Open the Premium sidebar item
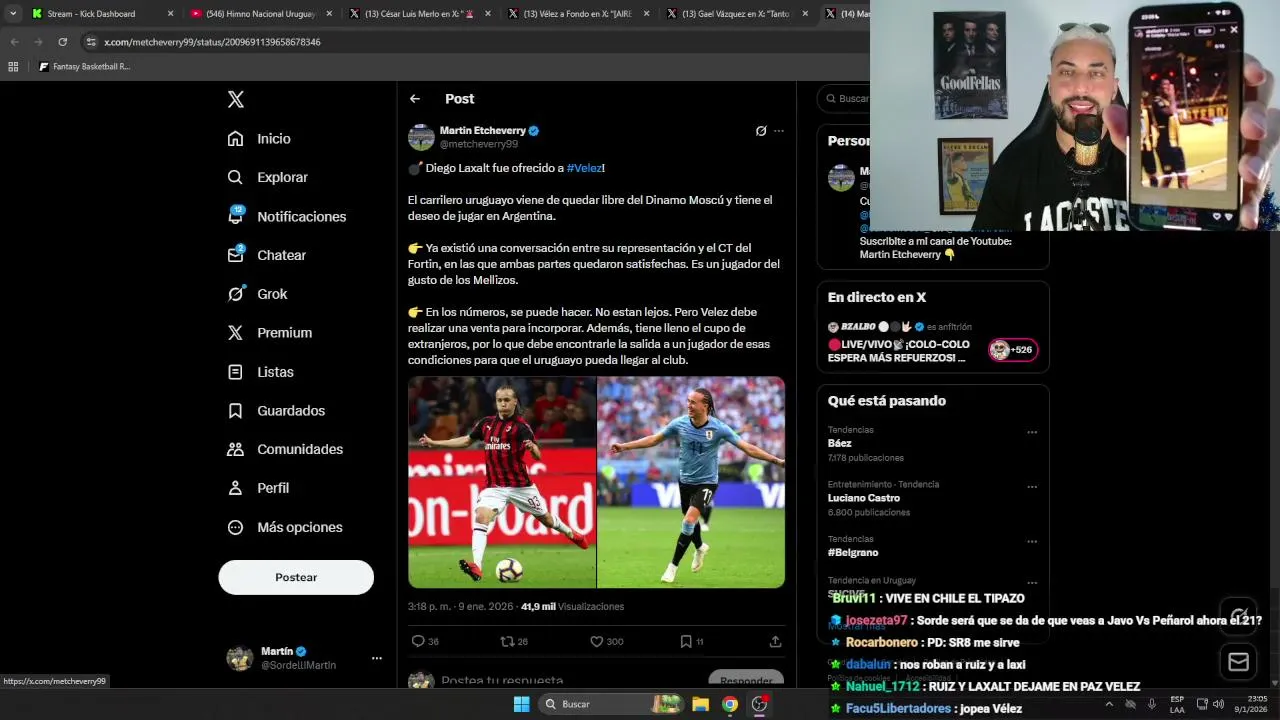 pos(269,333)
